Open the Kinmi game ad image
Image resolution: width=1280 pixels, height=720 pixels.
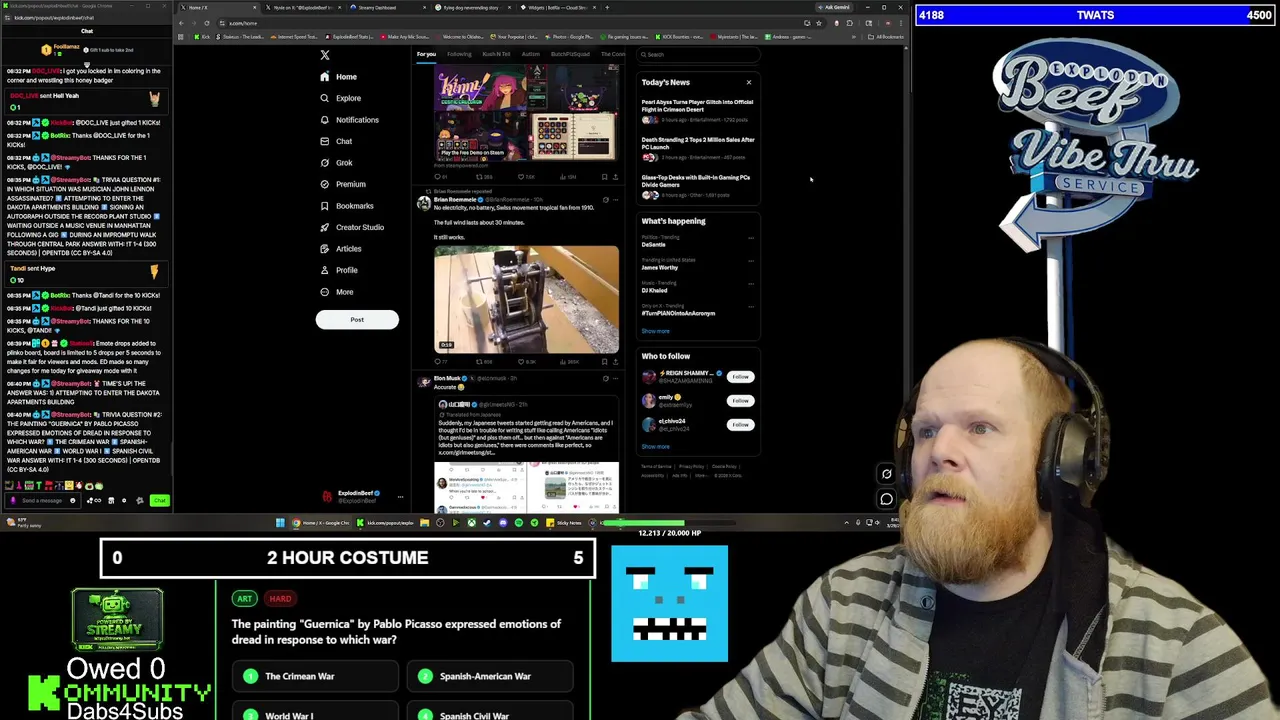pos(526,112)
